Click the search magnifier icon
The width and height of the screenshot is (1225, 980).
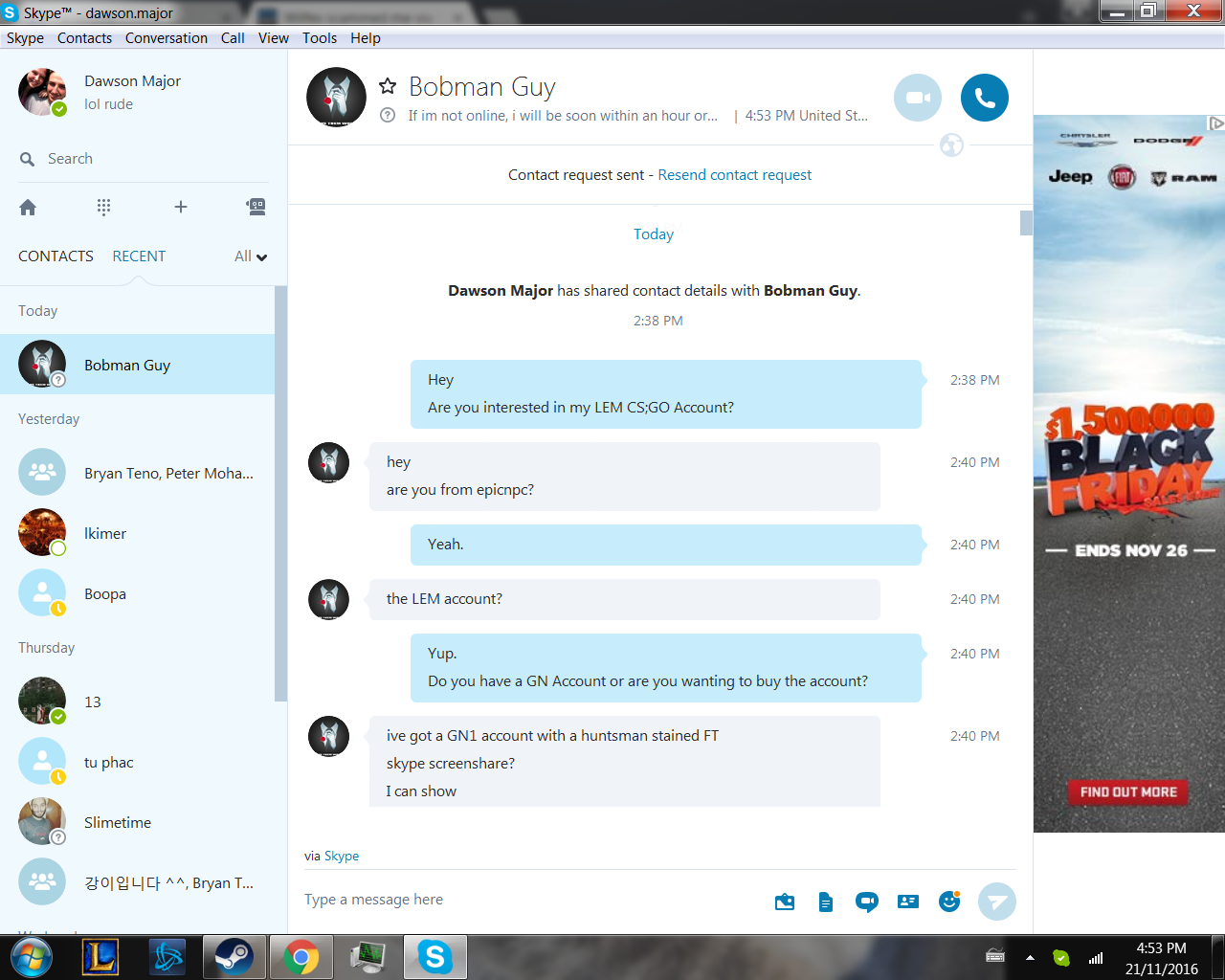point(27,159)
